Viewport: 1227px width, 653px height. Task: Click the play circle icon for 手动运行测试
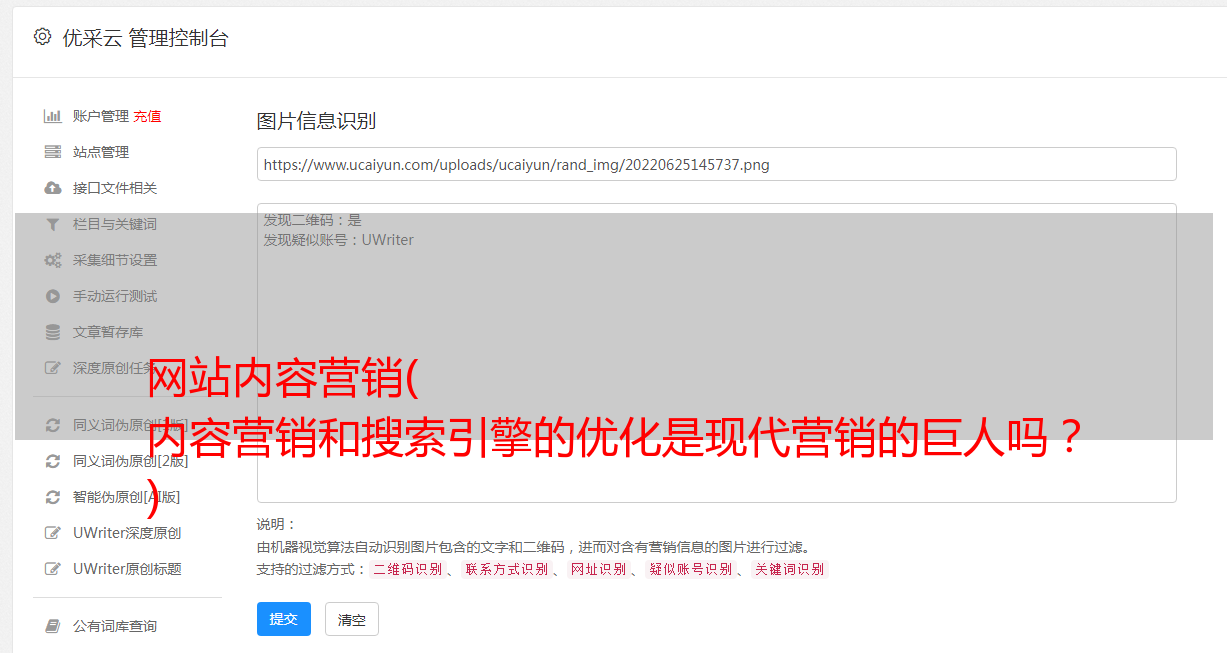(x=53, y=296)
